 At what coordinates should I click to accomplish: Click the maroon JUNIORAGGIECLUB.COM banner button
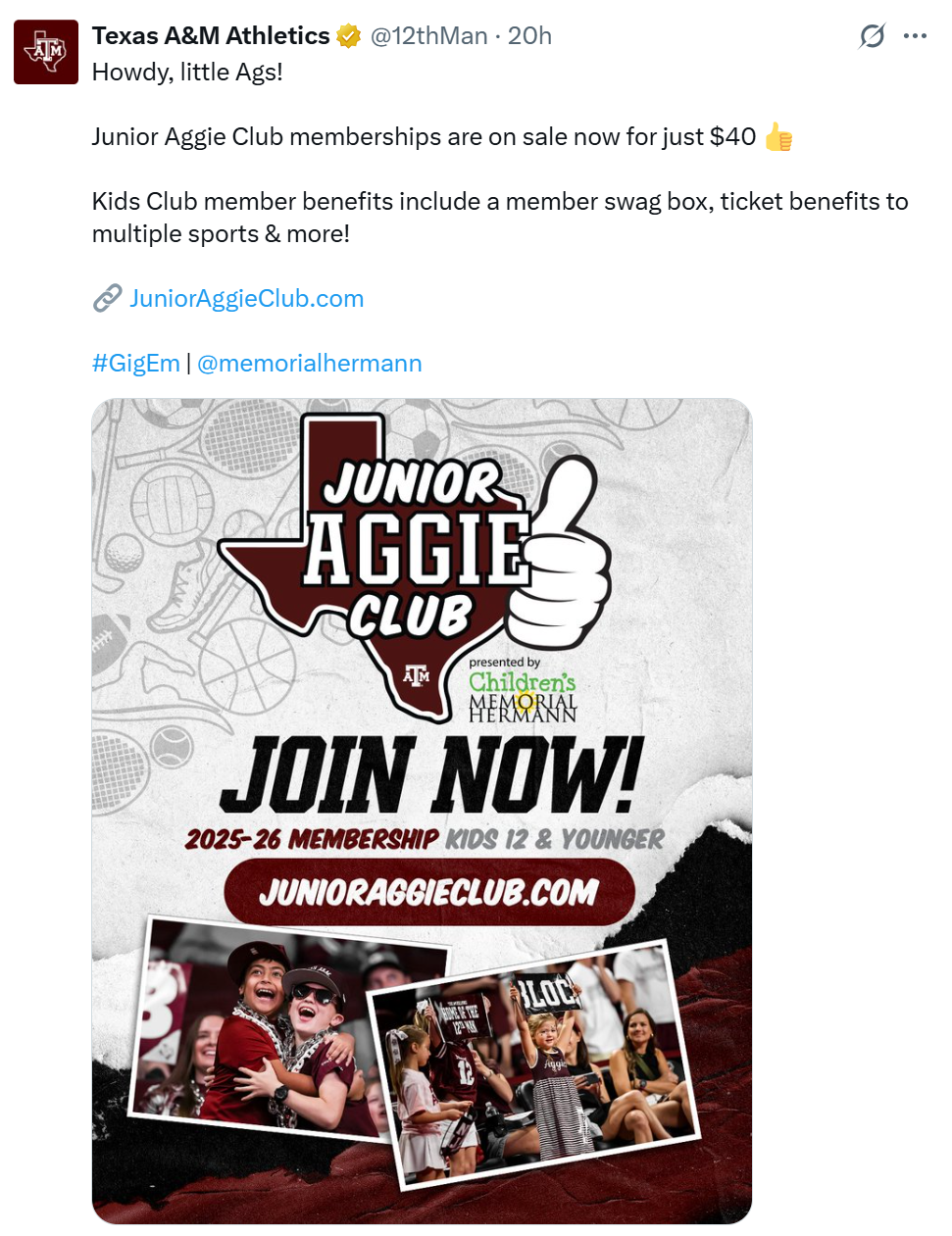[429, 892]
